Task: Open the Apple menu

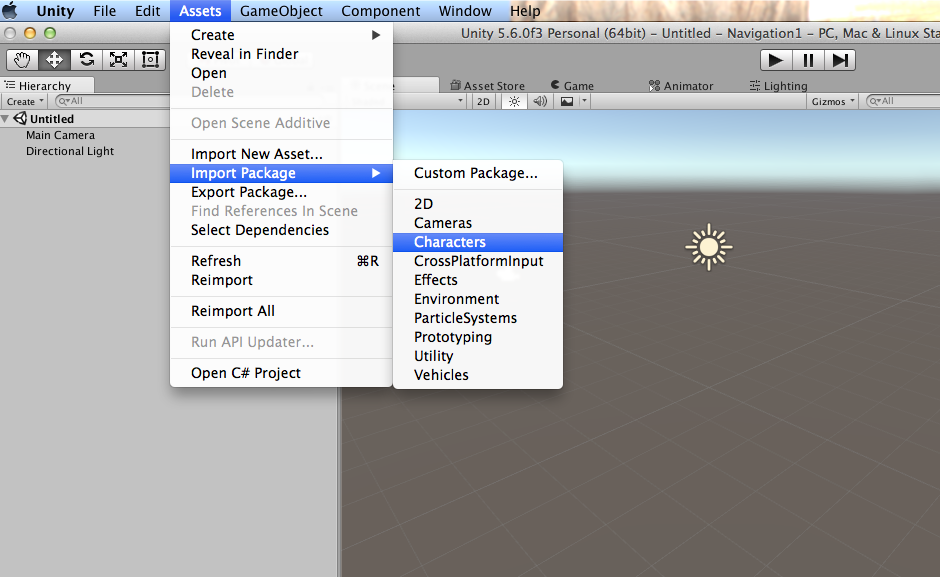Action: 10,11
